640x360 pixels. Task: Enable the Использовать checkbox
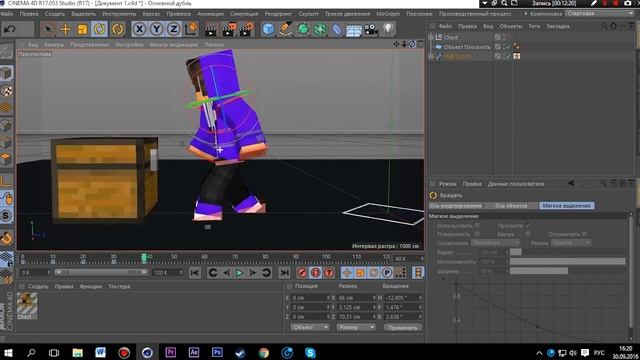477,225
